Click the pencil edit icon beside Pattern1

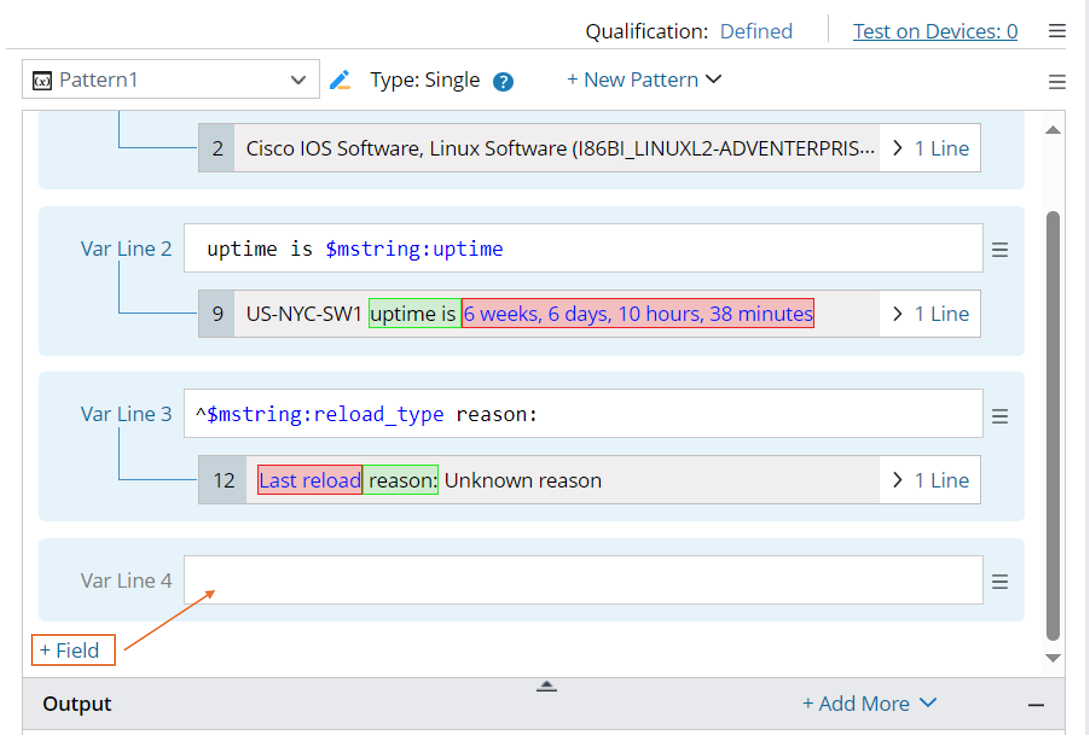coord(340,80)
